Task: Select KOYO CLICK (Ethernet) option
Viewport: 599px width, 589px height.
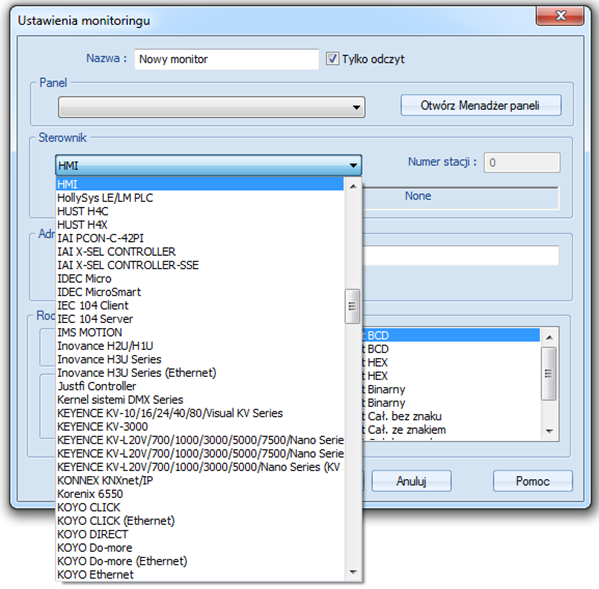Action: 200,521
